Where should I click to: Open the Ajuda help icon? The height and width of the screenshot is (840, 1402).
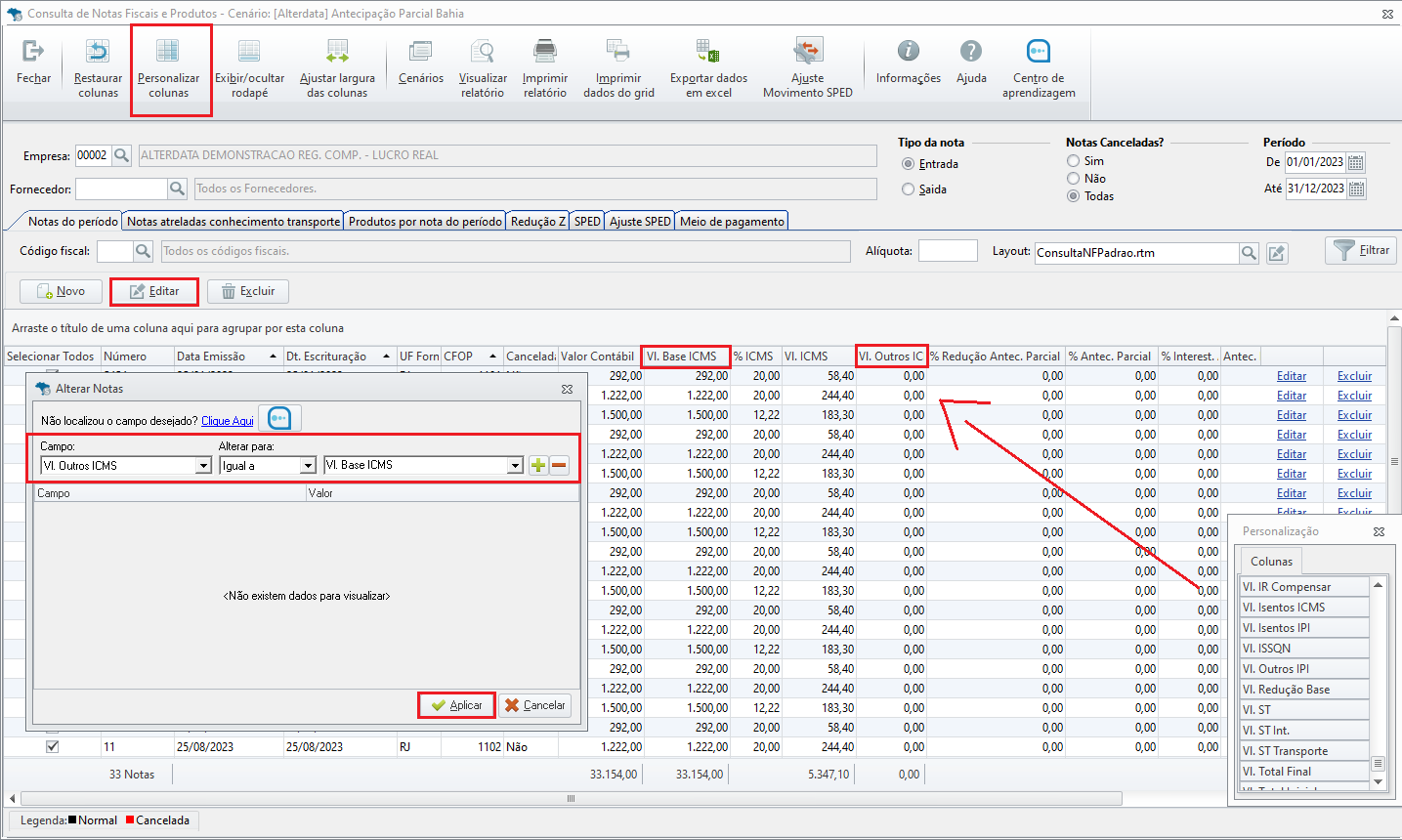point(971,63)
